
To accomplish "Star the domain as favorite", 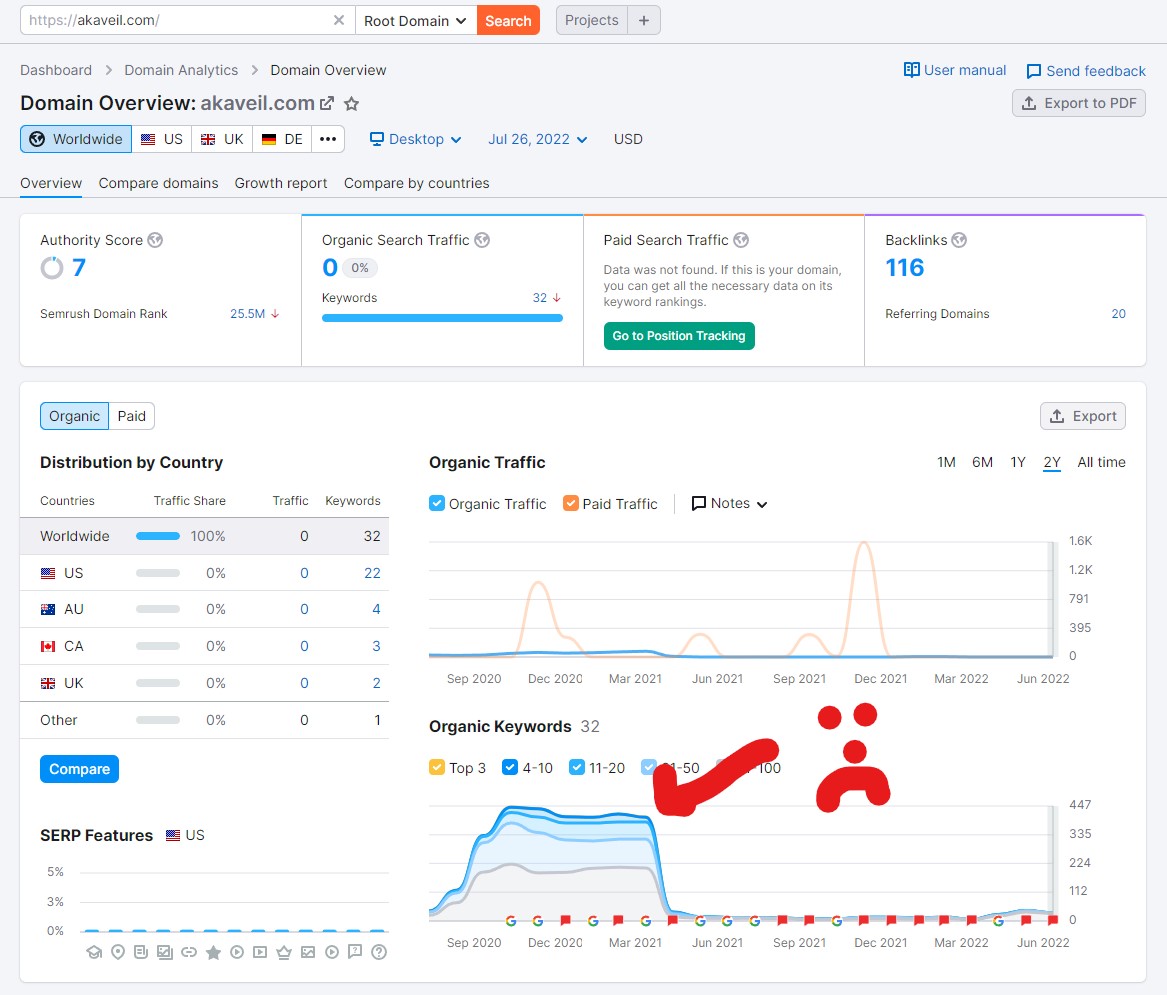I will point(351,104).
